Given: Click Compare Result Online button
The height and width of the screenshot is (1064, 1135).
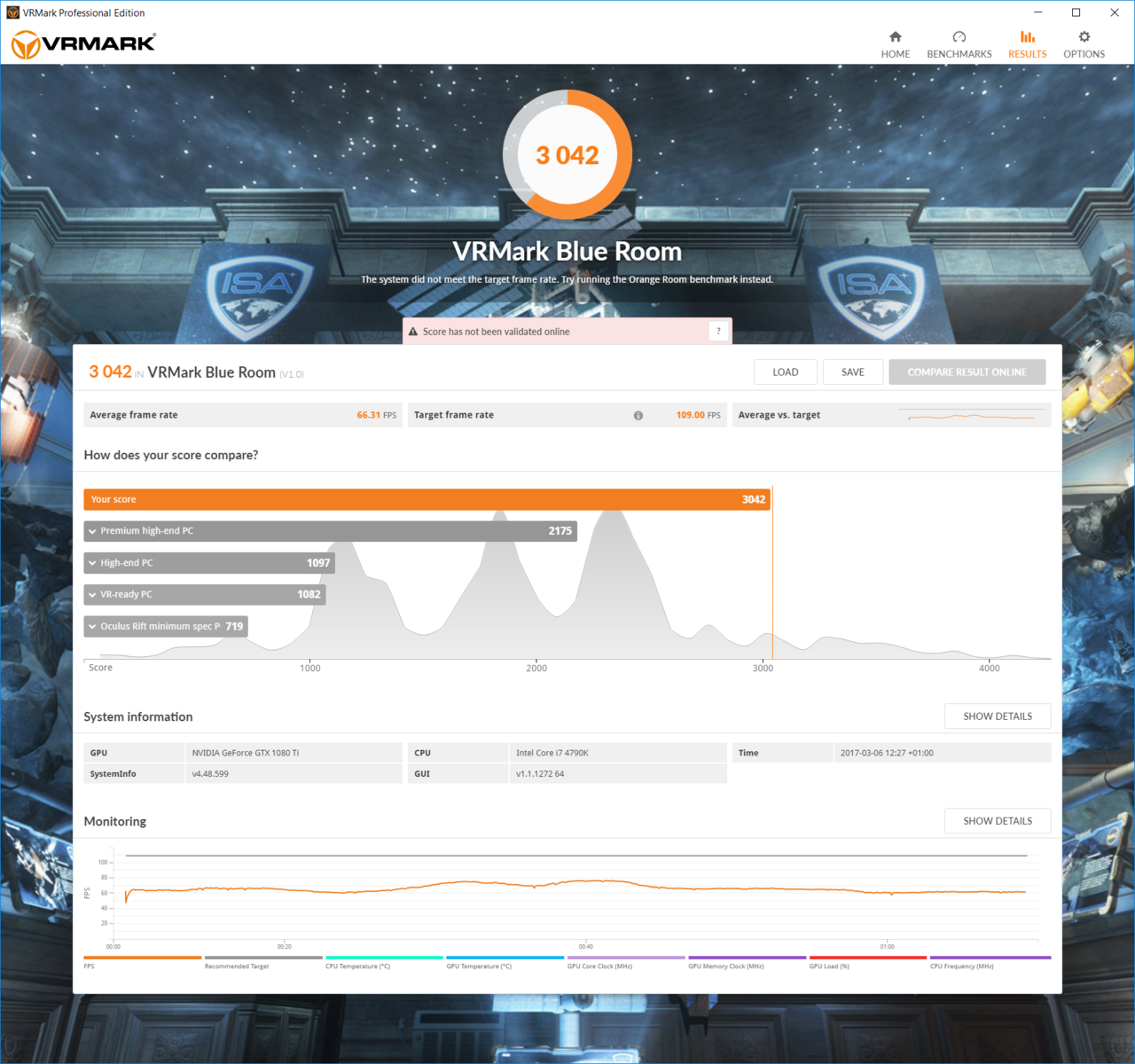Looking at the screenshot, I should (x=967, y=372).
